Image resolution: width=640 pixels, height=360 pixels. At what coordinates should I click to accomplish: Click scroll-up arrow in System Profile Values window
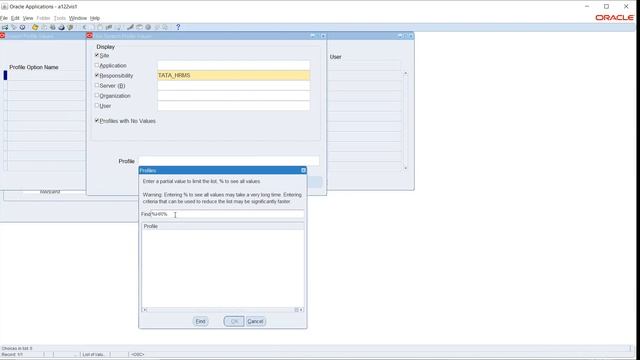point(405,73)
